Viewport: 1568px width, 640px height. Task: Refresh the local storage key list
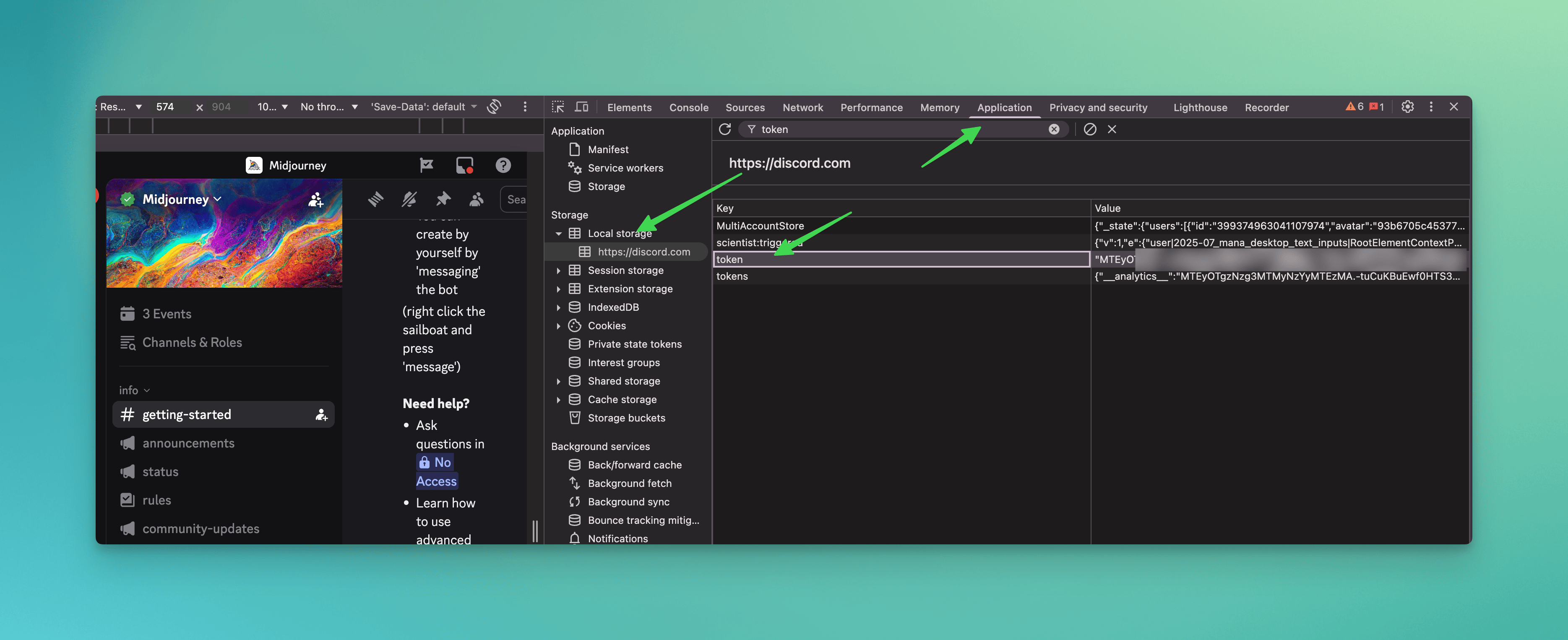pyautogui.click(x=725, y=129)
